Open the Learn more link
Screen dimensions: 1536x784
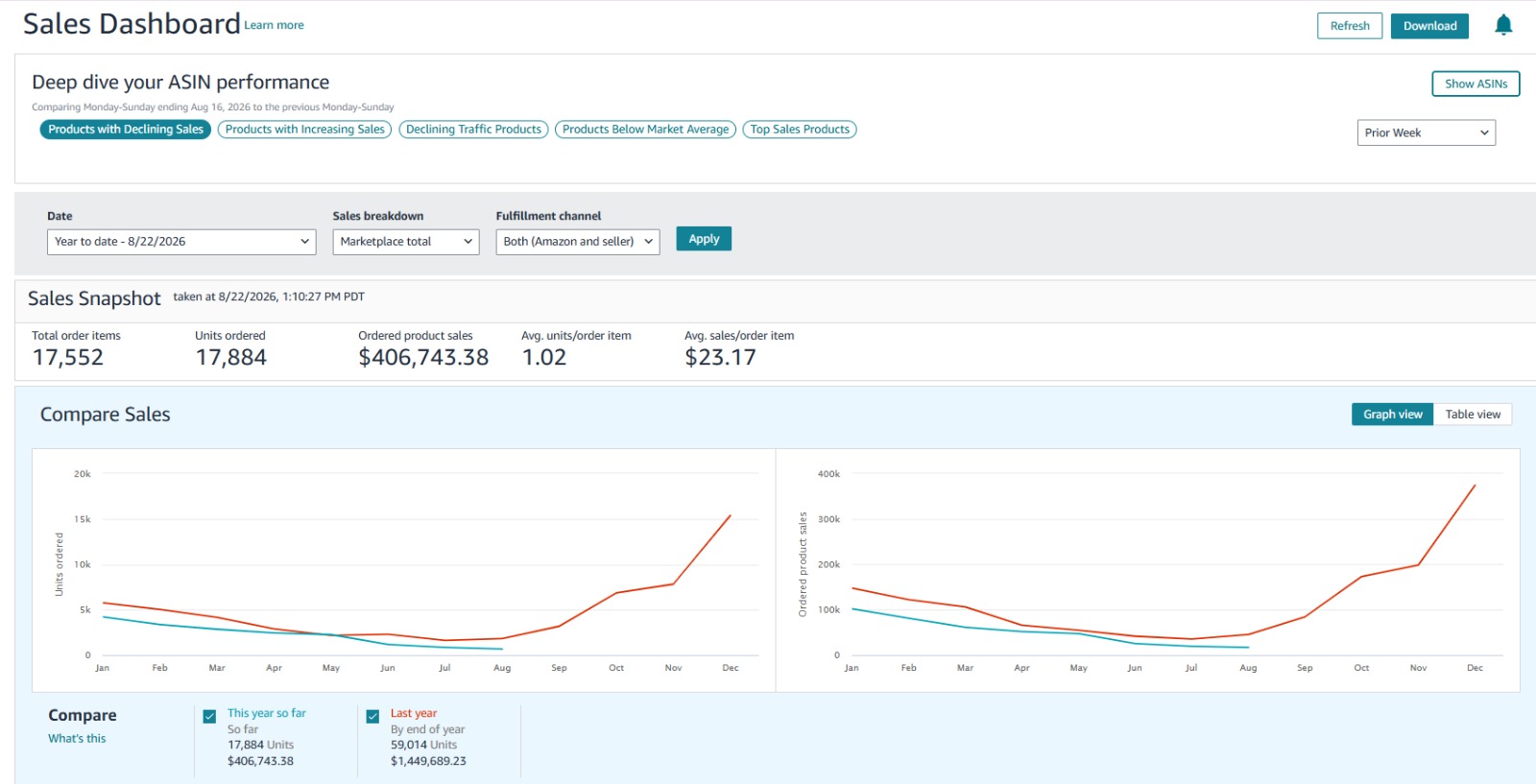click(274, 26)
